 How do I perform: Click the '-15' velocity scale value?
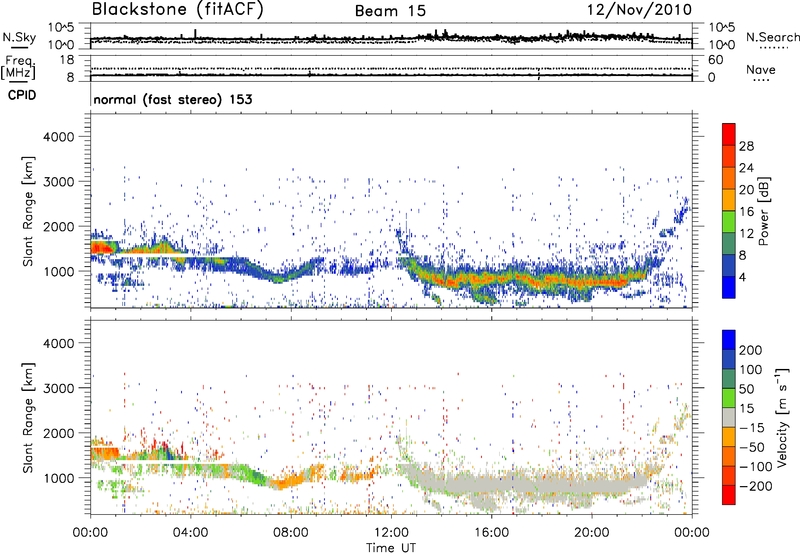752,428
